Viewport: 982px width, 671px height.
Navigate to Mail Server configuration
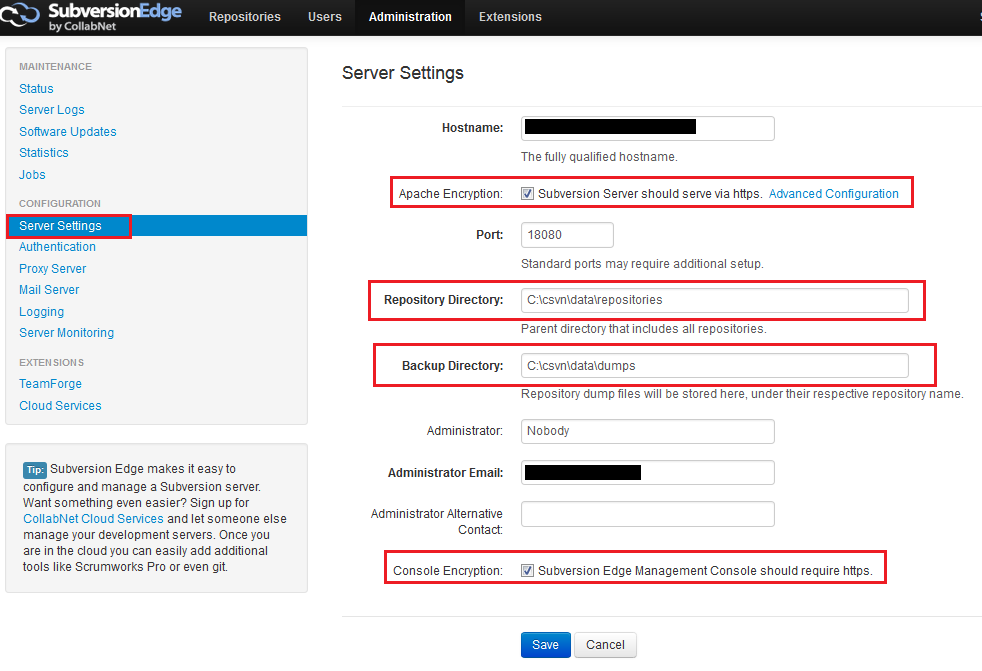(x=49, y=290)
